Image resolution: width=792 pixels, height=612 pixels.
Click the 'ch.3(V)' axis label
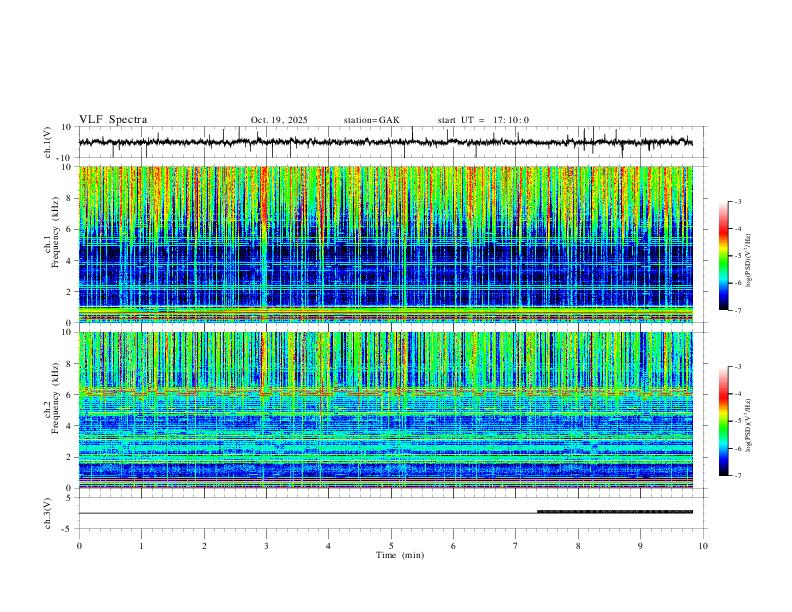[x=49, y=514]
